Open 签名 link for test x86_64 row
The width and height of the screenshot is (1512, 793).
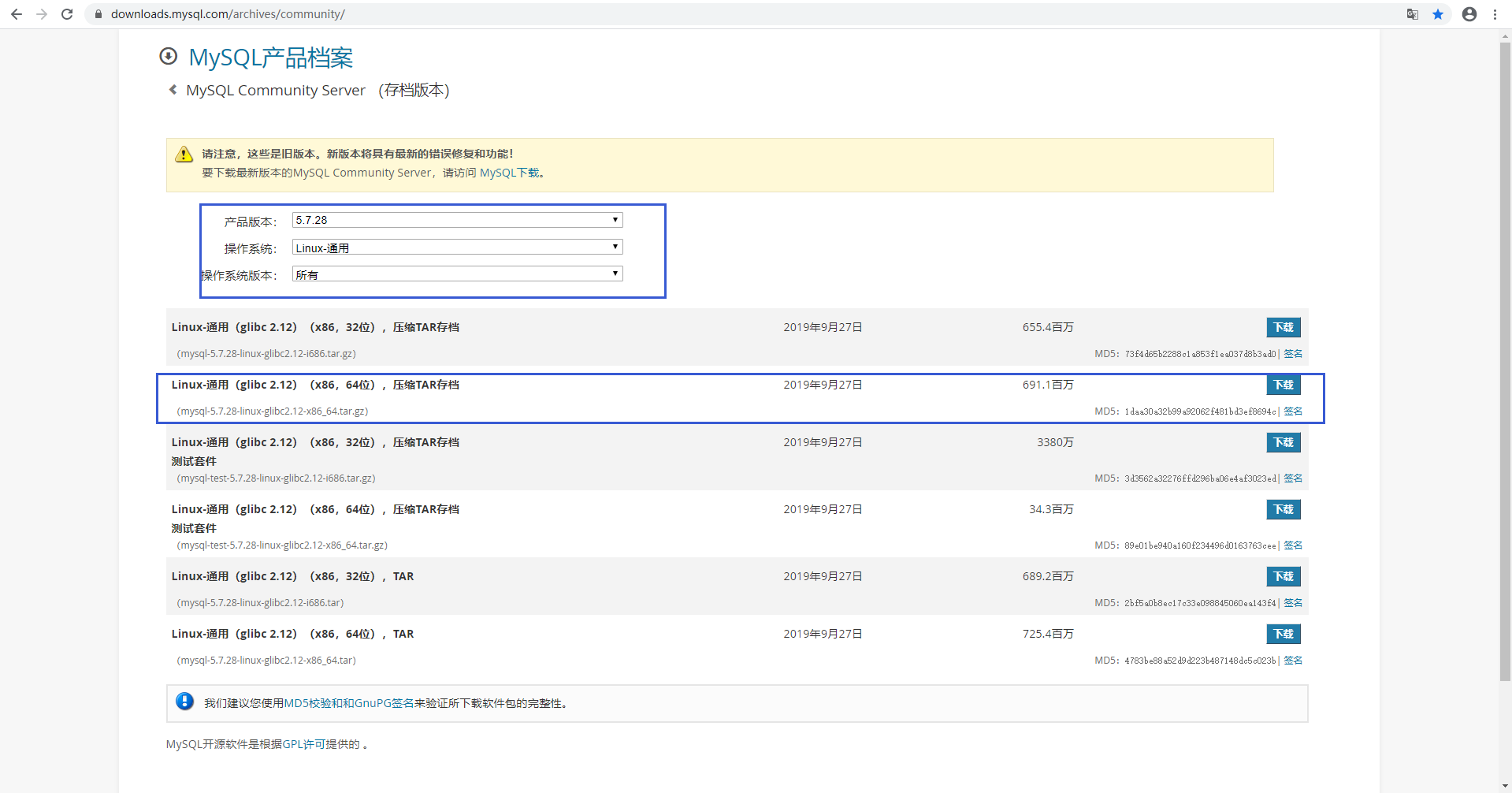(1293, 545)
